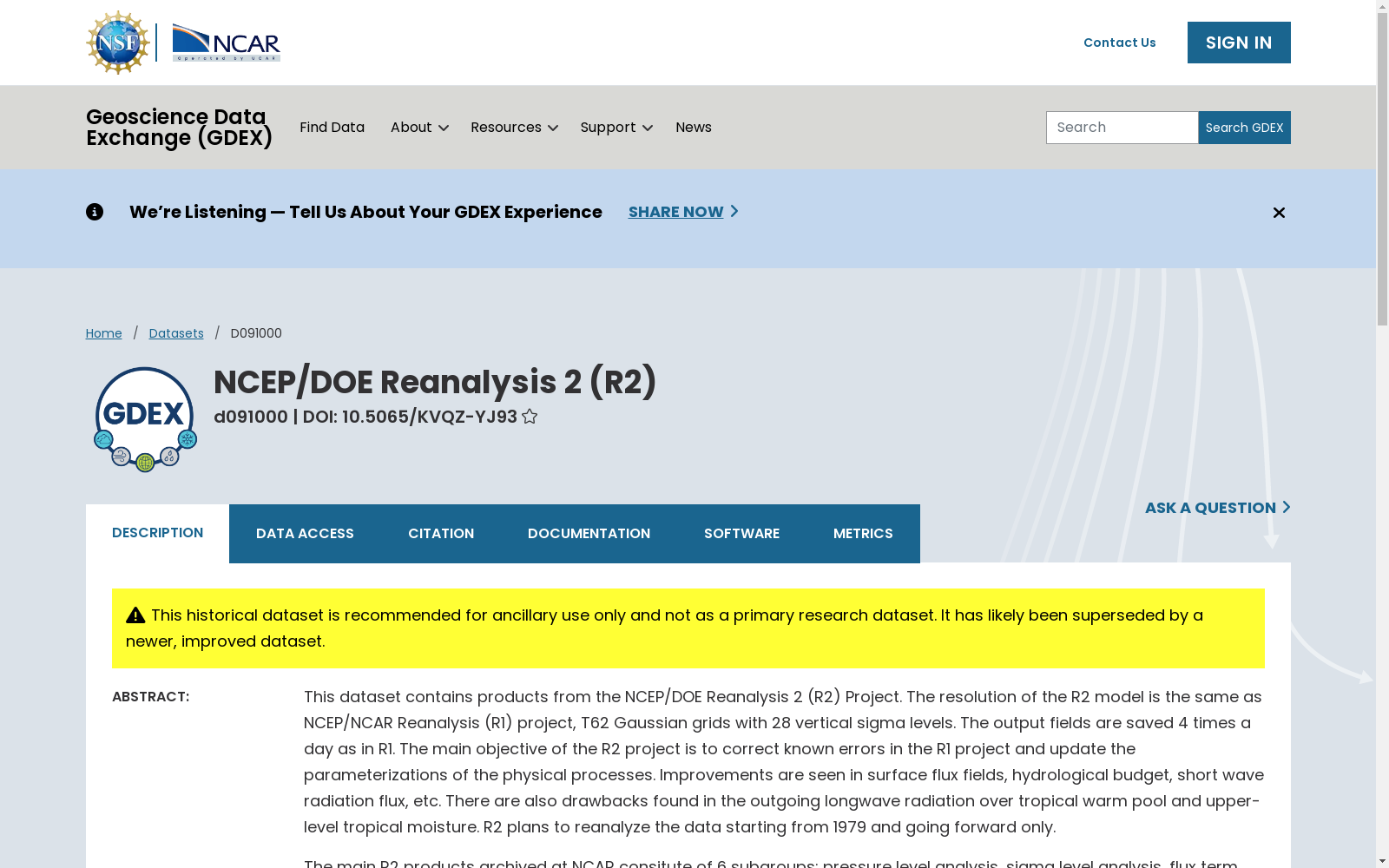Screen dimensions: 1389x868
Task: Click the We're Listening banner heading
Action: pos(365,212)
